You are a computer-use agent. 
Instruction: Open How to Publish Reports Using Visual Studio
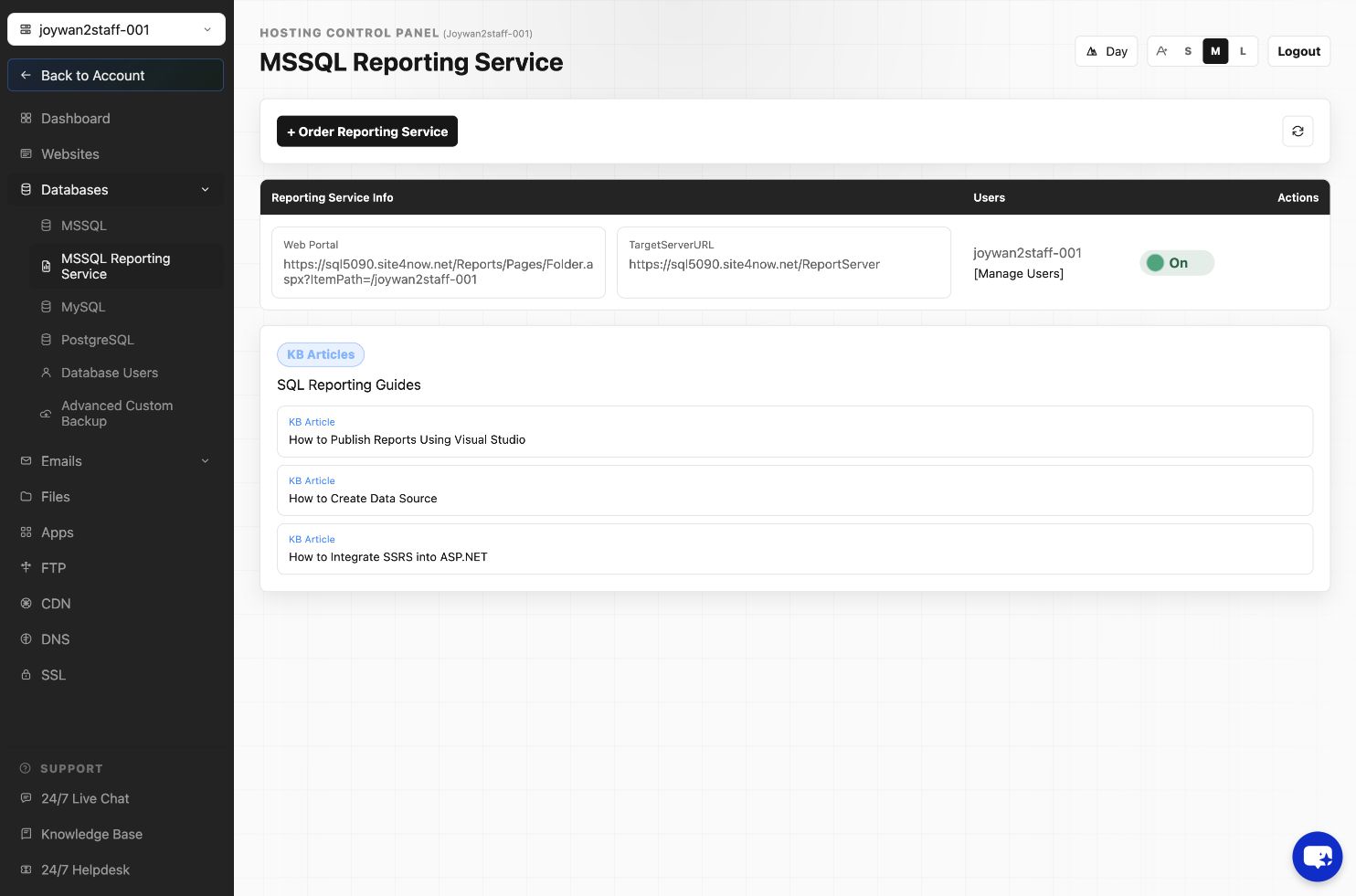click(795, 431)
